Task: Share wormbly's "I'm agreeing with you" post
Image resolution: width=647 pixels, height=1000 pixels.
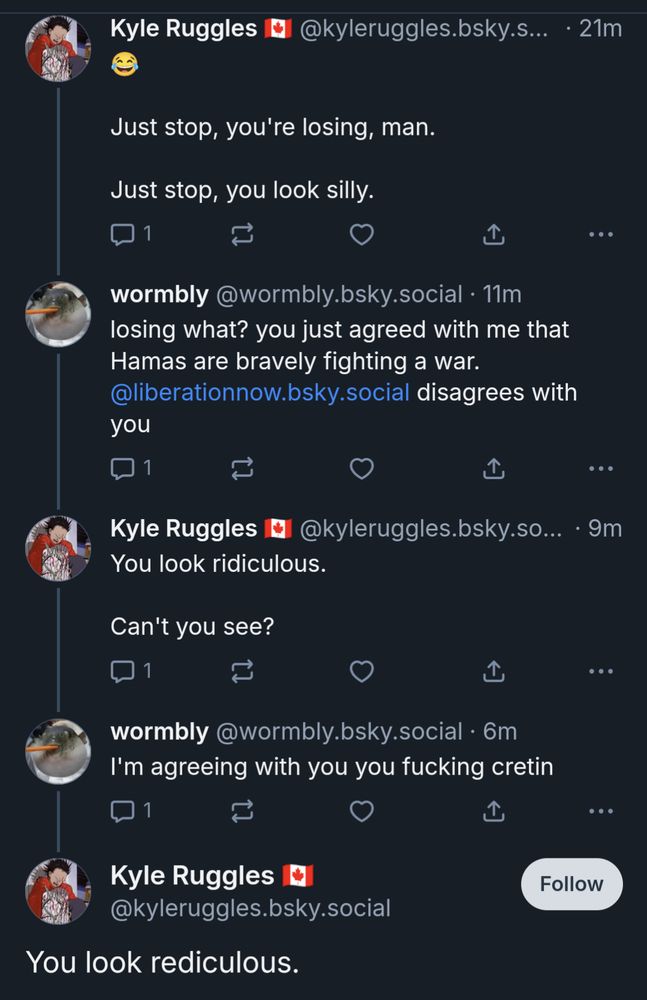Action: click(x=493, y=812)
